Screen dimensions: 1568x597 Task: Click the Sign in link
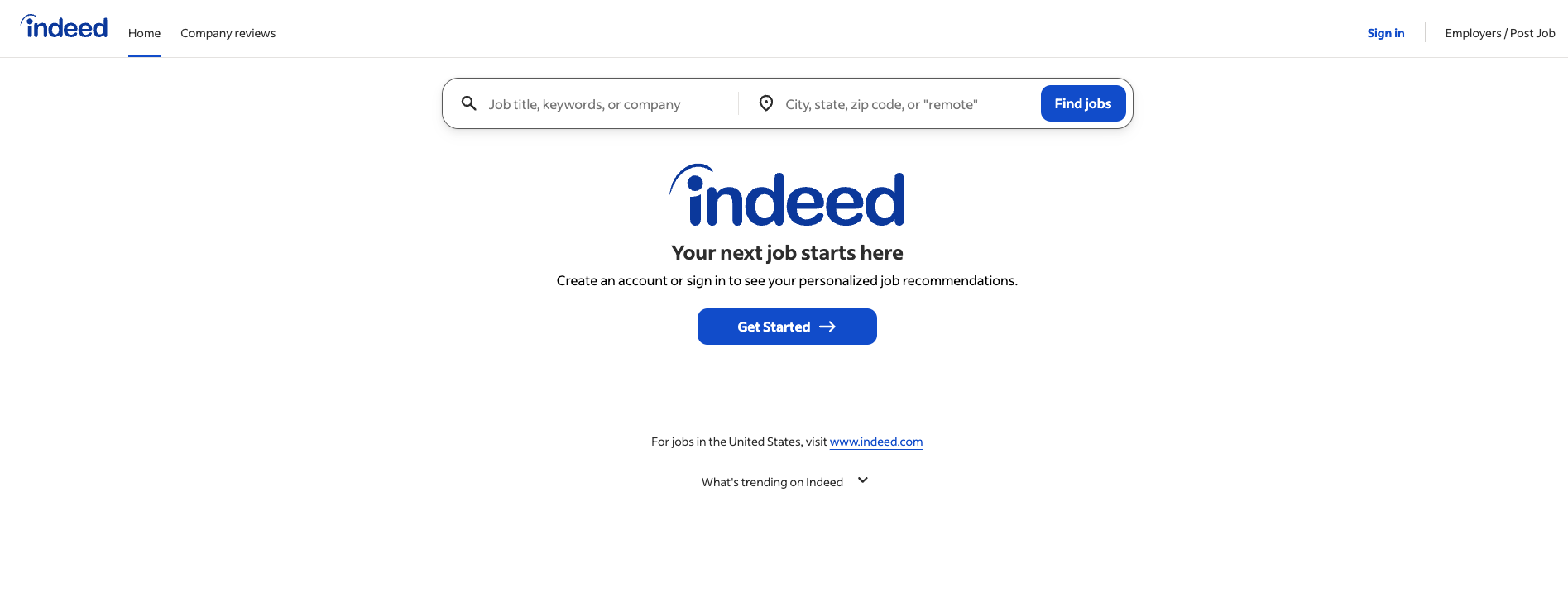1385,33
